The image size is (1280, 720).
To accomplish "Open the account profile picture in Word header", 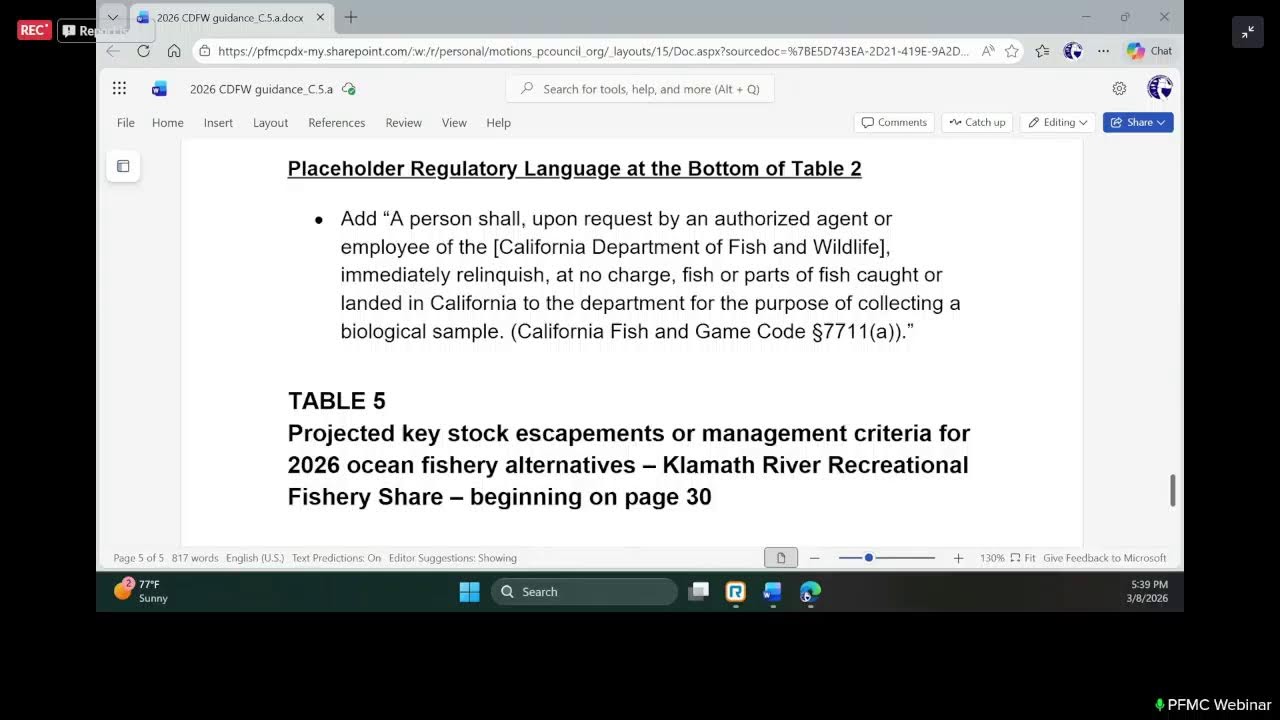I will click(1160, 88).
